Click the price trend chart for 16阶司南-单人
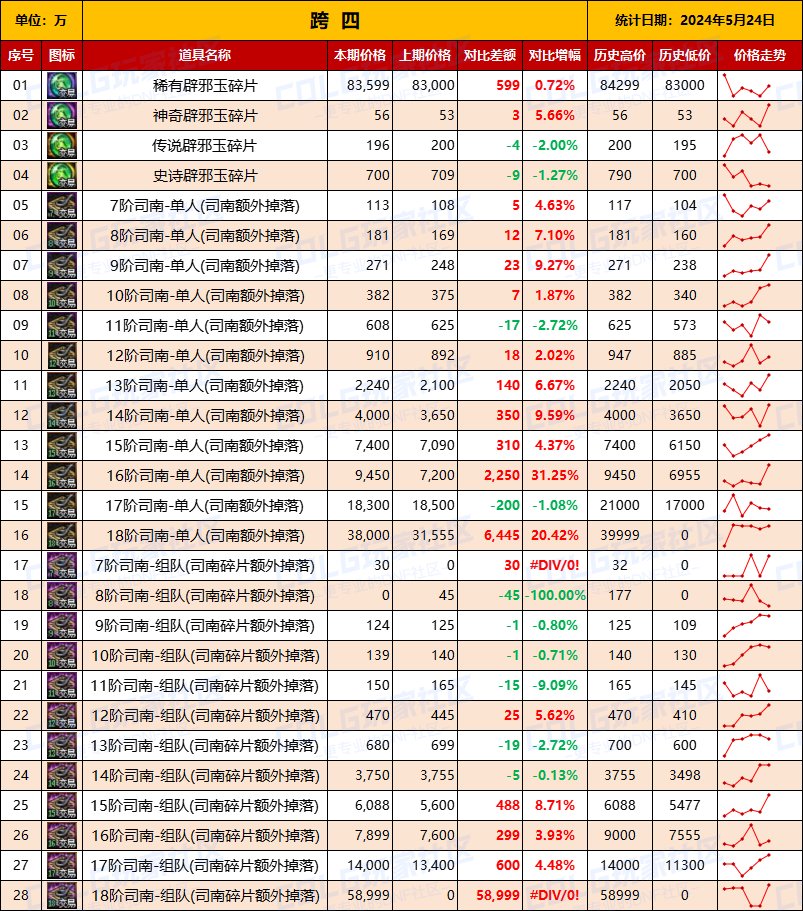 pyautogui.click(x=747, y=476)
